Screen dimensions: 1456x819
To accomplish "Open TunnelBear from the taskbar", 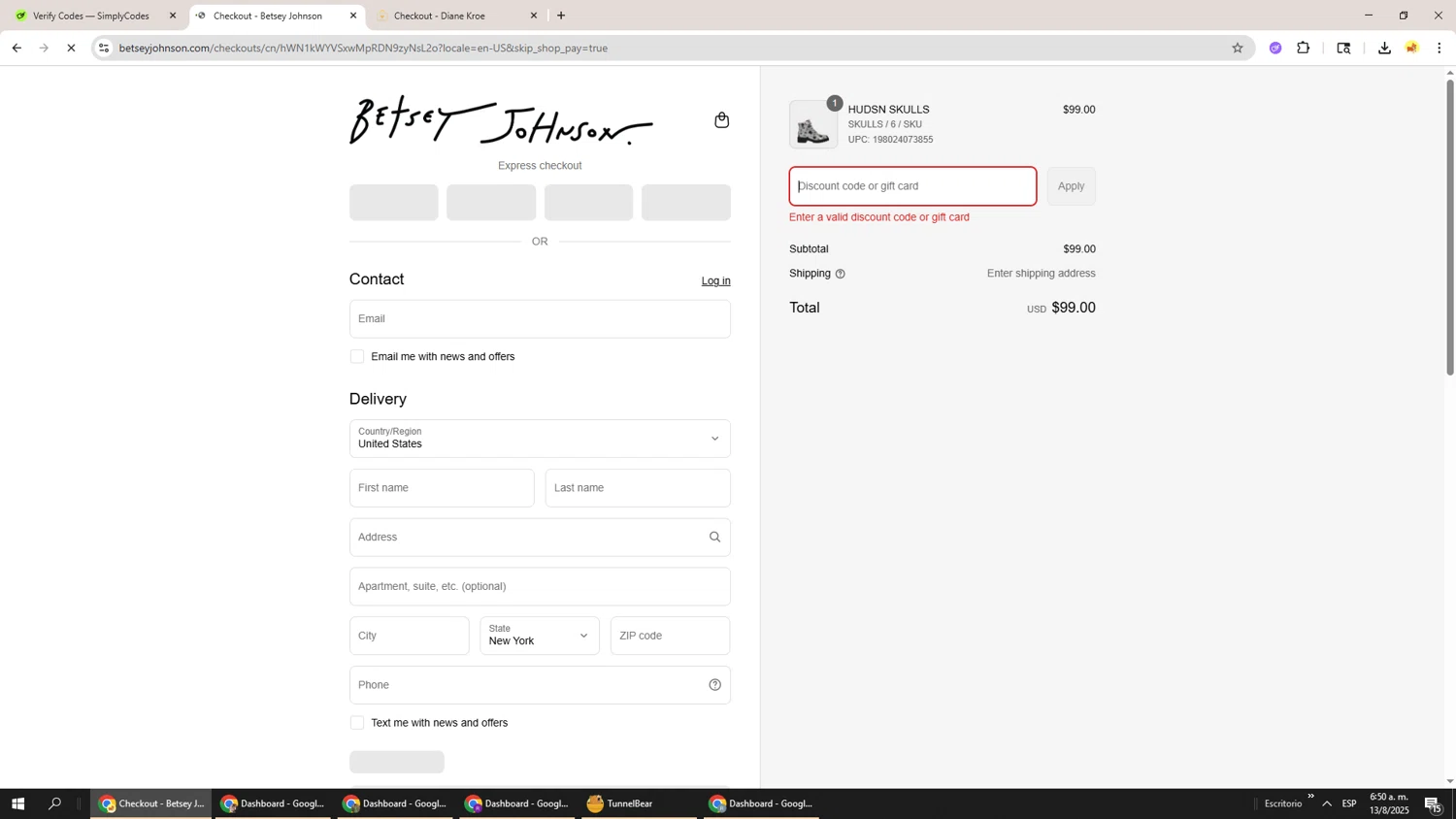I will coord(639,803).
